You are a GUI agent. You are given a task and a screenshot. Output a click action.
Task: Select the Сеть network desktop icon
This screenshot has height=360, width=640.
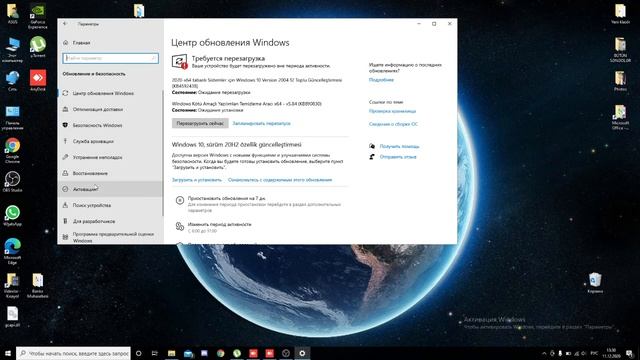pos(12,80)
